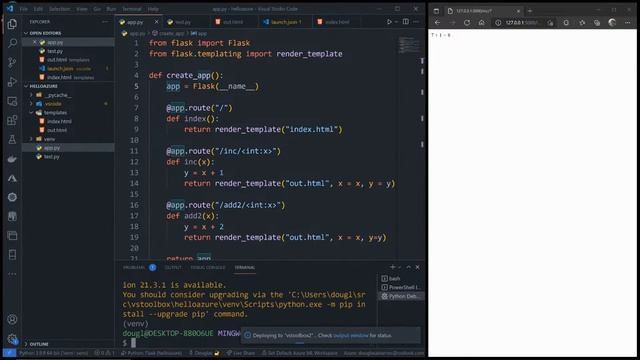This screenshot has height=360, width=640.
Task: Open the browser profile avatar
Action: 612,23
